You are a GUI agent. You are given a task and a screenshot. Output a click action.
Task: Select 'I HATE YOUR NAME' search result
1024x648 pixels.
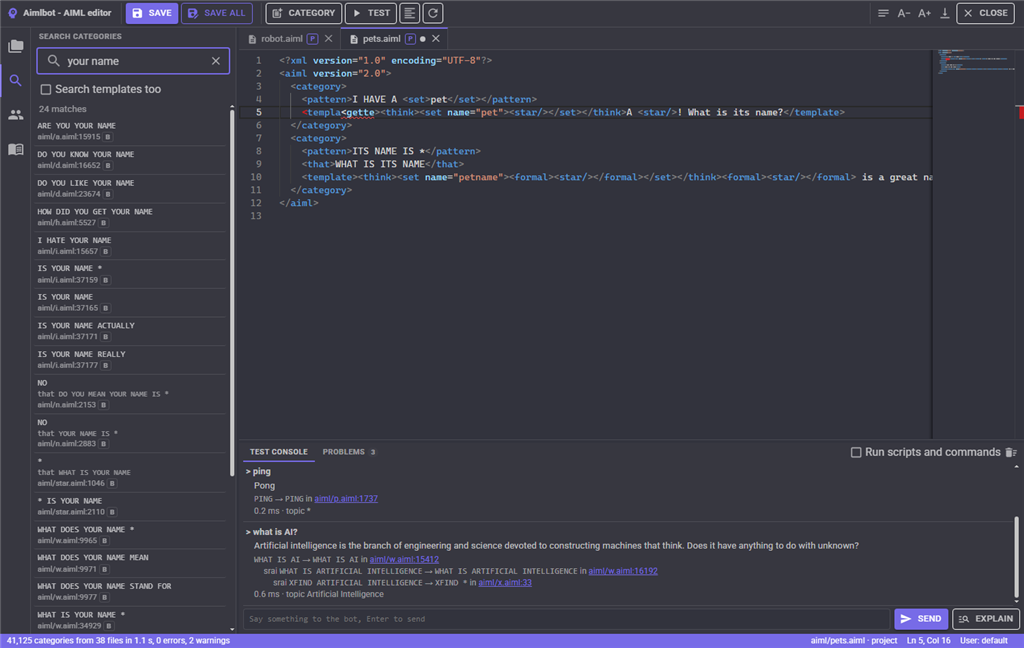(131, 246)
